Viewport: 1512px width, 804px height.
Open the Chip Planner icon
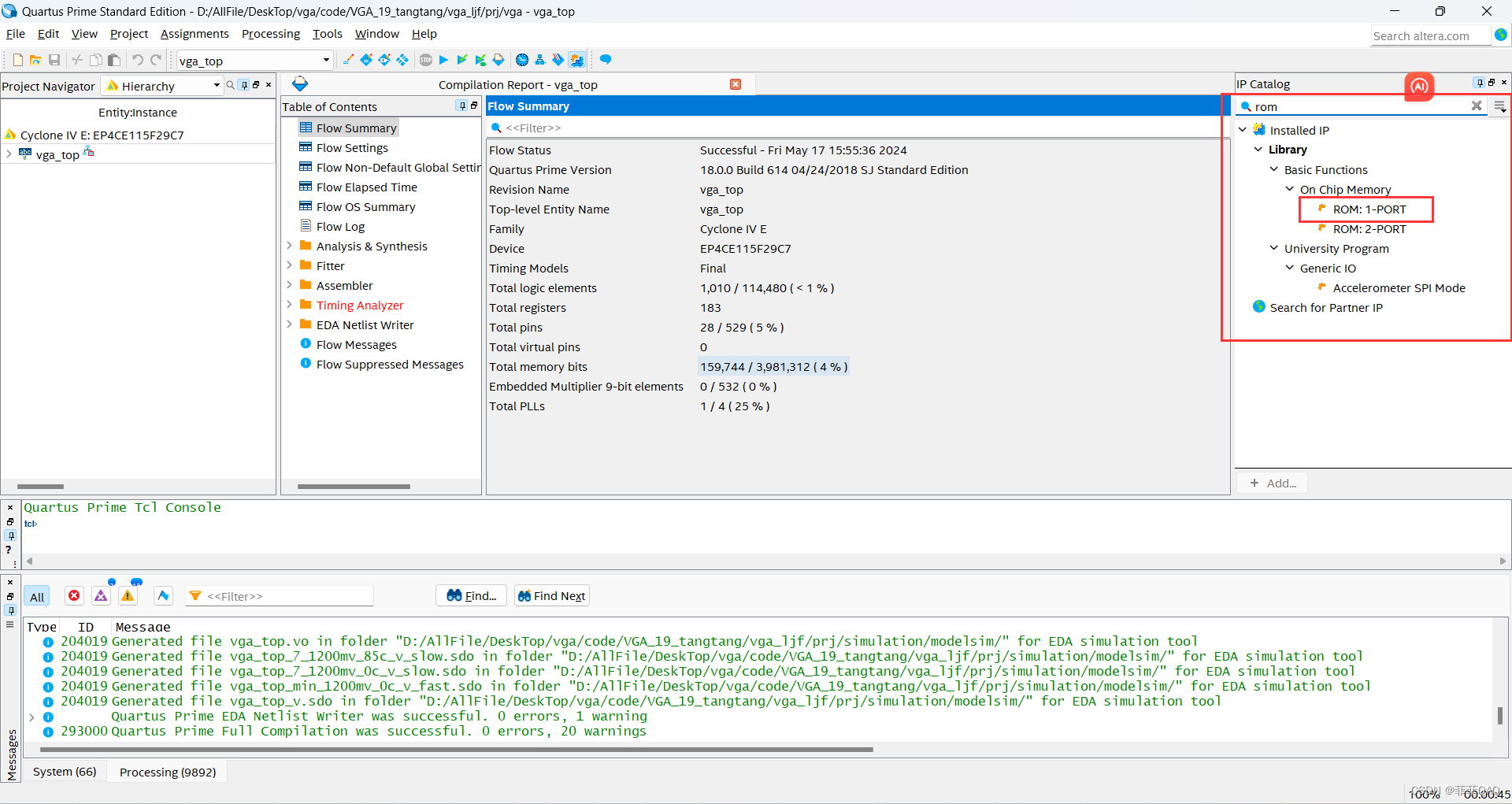(x=402, y=60)
